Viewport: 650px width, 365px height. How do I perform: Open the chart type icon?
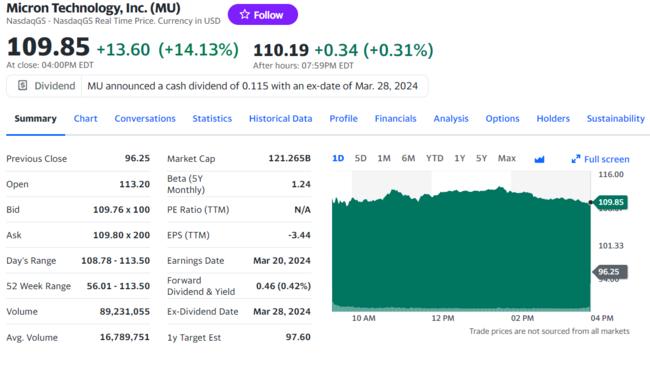point(539,159)
